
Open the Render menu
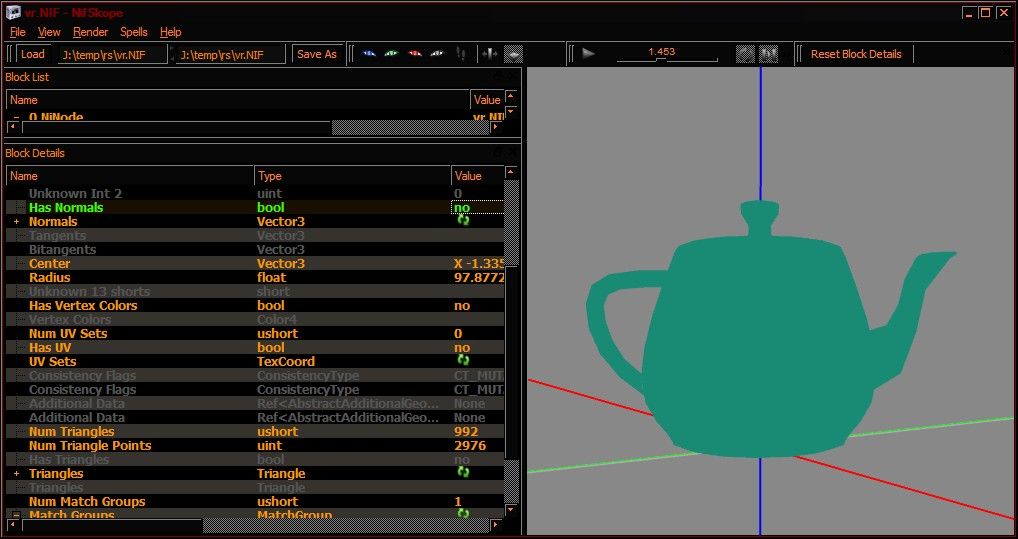[90, 32]
